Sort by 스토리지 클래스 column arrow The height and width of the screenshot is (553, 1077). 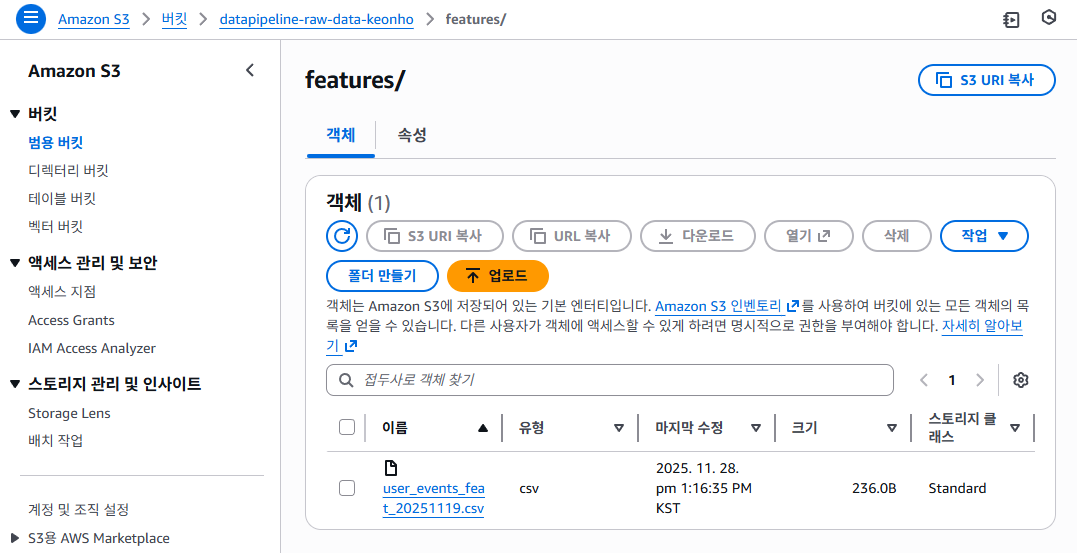(1014, 428)
